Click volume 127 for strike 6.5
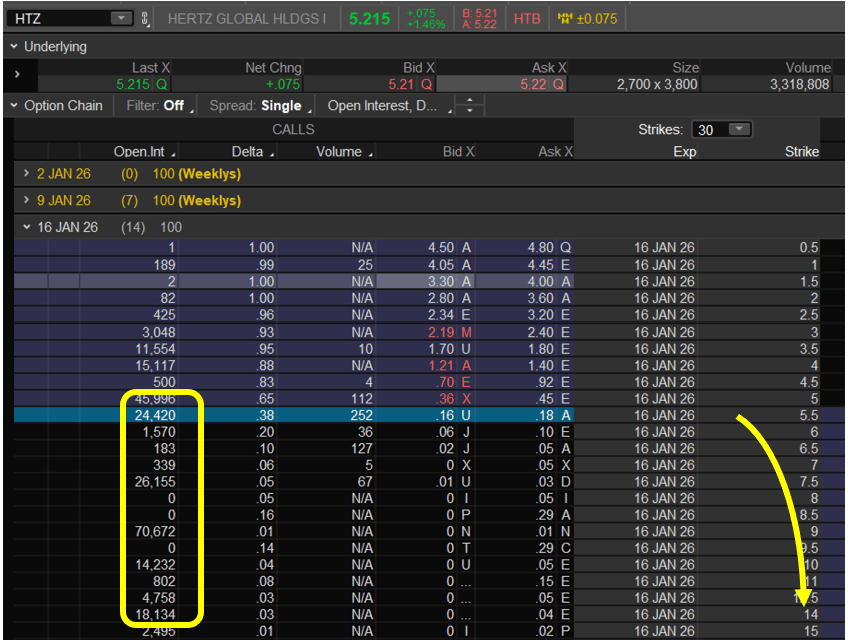The width and height of the screenshot is (848, 642). tap(361, 448)
